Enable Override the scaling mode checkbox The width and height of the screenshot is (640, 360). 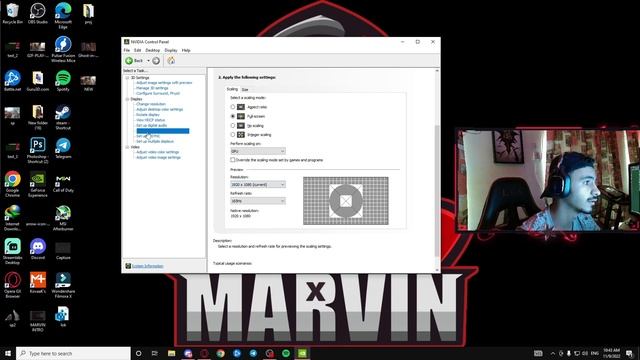click(233, 160)
